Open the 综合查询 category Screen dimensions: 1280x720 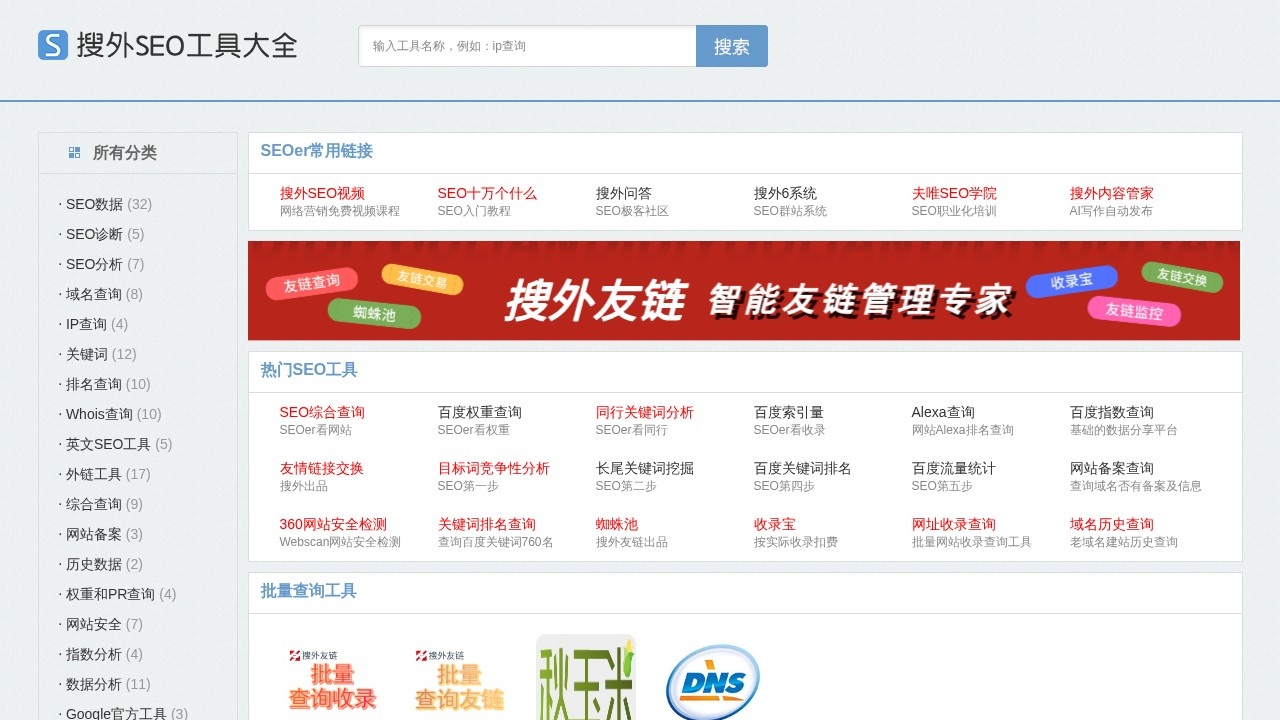(94, 504)
